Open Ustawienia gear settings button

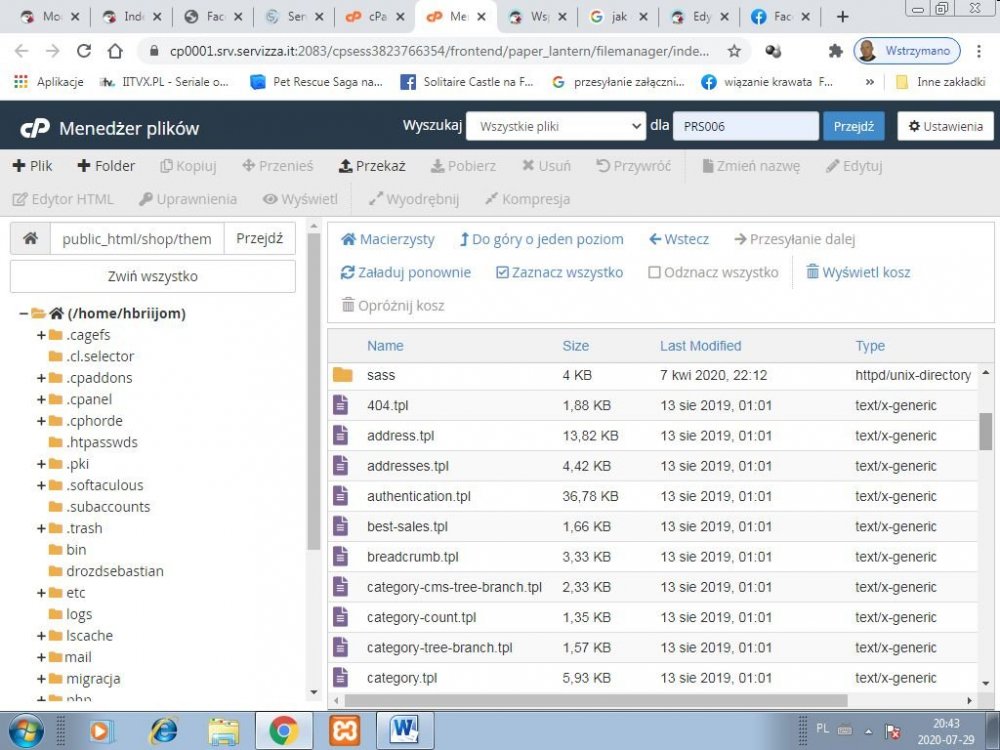pyautogui.click(x=945, y=126)
